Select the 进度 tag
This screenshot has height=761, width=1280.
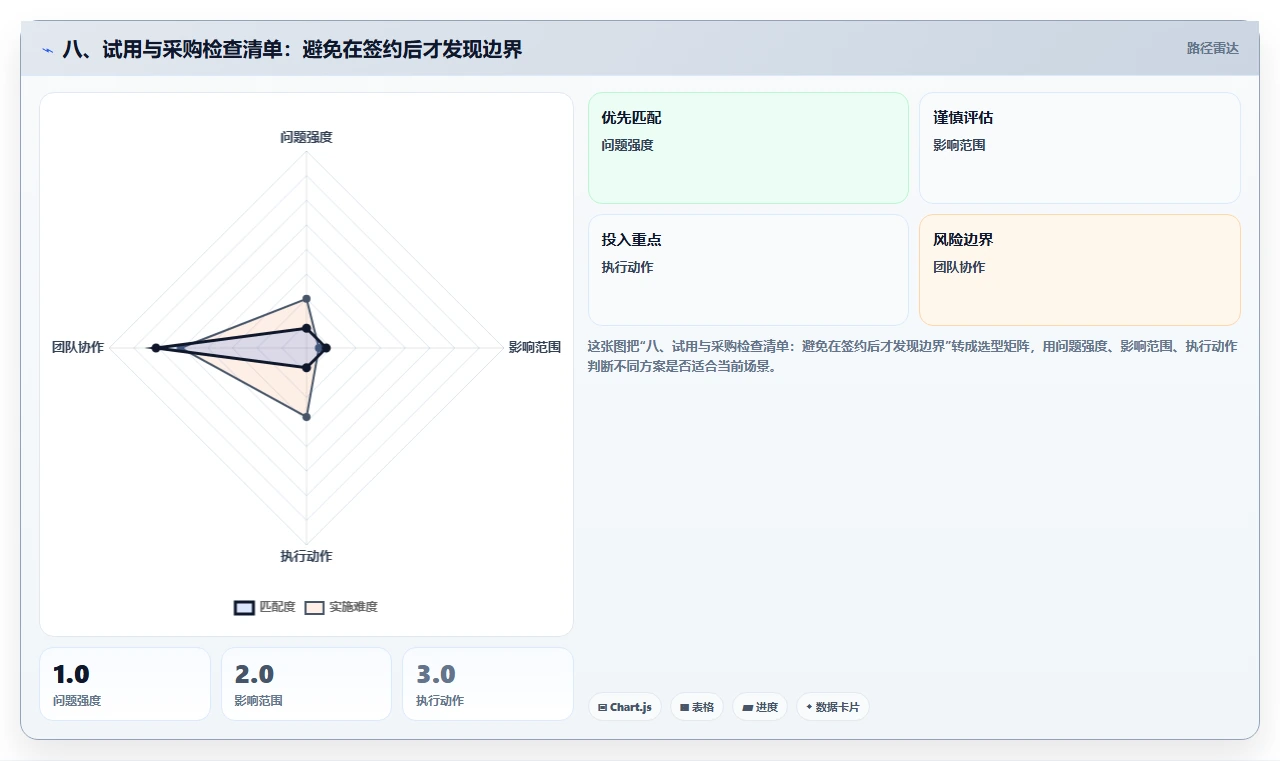760,707
